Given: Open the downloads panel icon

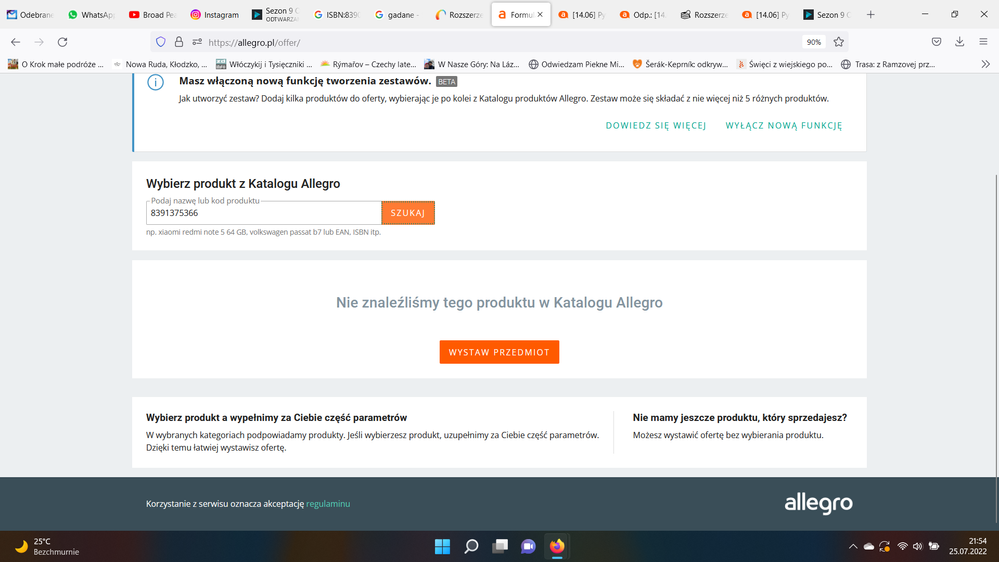Looking at the screenshot, I should (959, 42).
